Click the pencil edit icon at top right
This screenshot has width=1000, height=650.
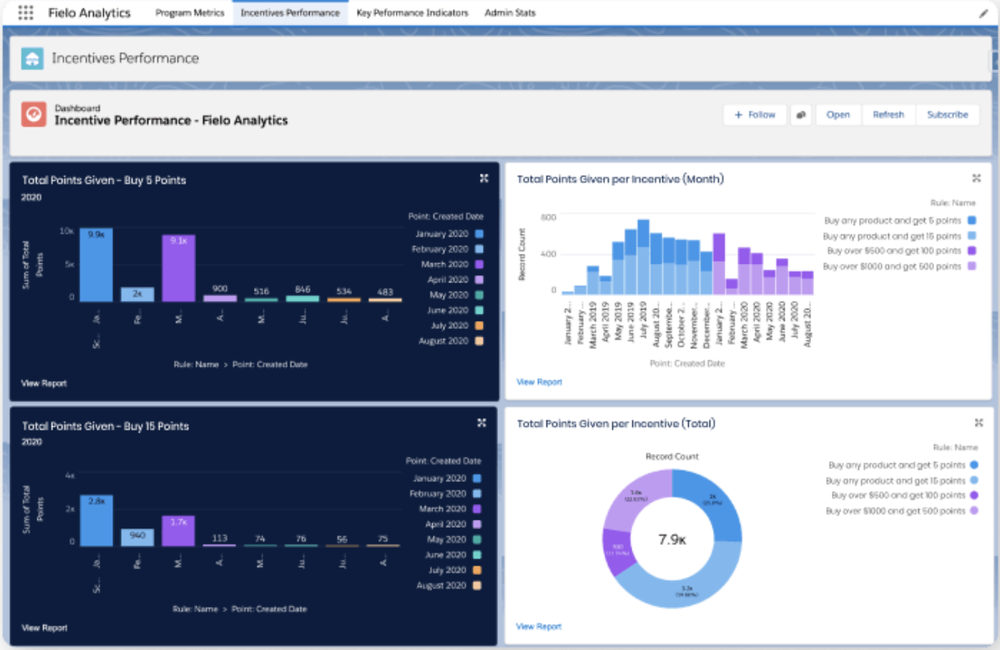(983, 13)
